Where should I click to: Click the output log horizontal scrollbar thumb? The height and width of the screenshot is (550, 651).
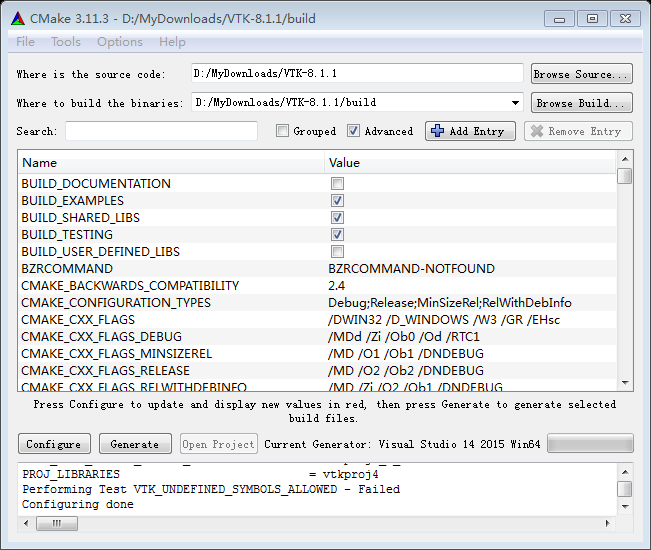click(57, 523)
